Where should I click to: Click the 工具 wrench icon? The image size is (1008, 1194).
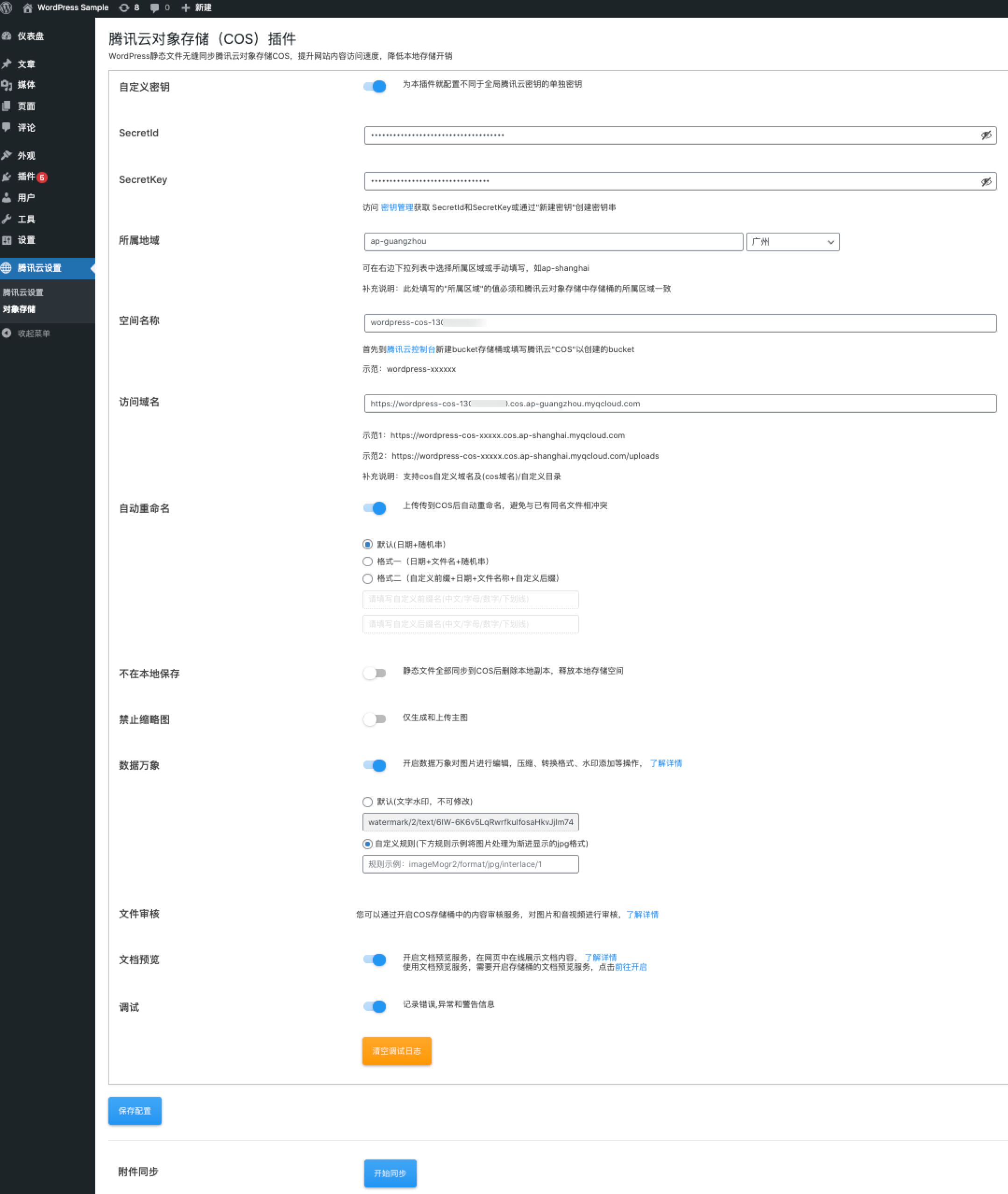pos(7,219)
